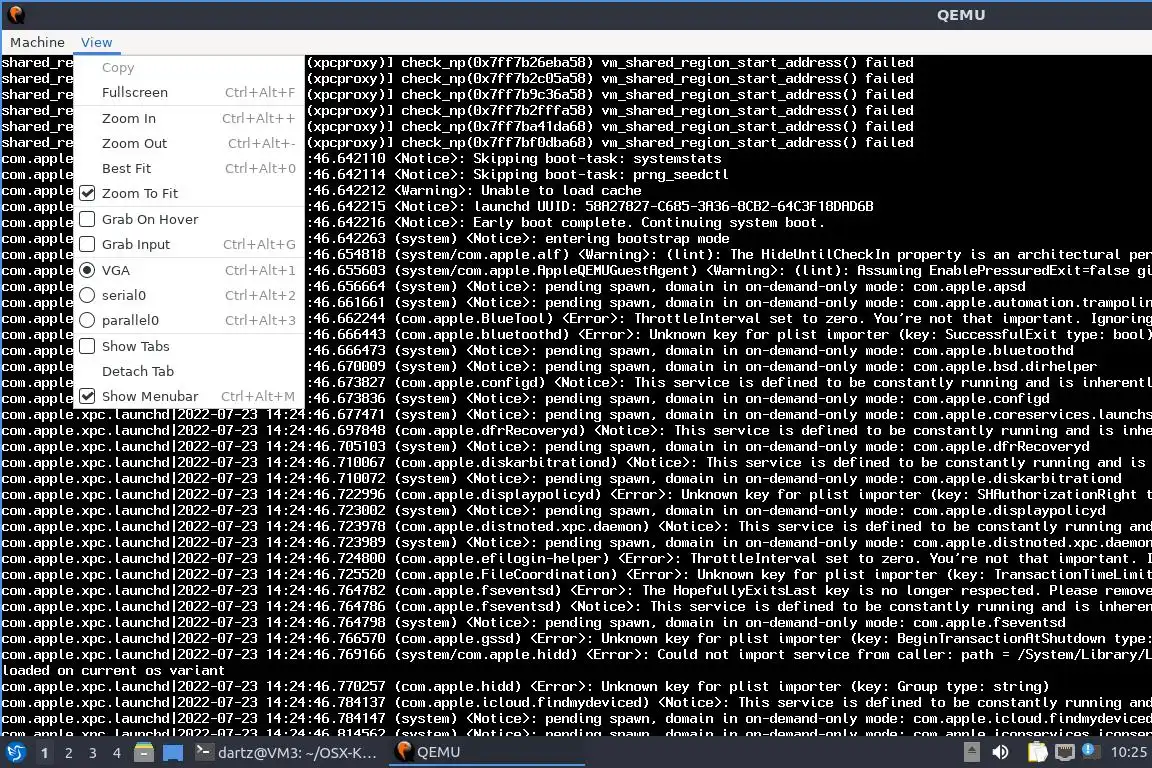Click 'check_np(0x7ff7b26eba58)' log line
The width and height of the screenshot is (1152, 768).
click(610, 62)
